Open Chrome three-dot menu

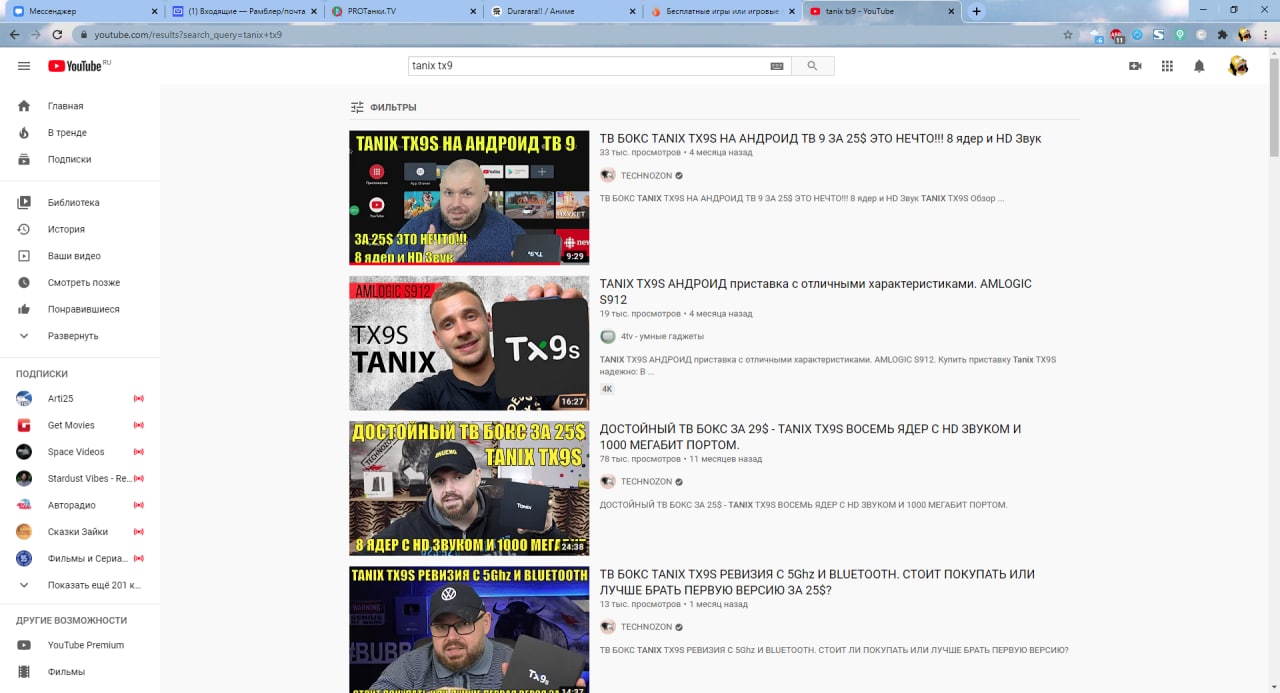tap(1266, 34)
